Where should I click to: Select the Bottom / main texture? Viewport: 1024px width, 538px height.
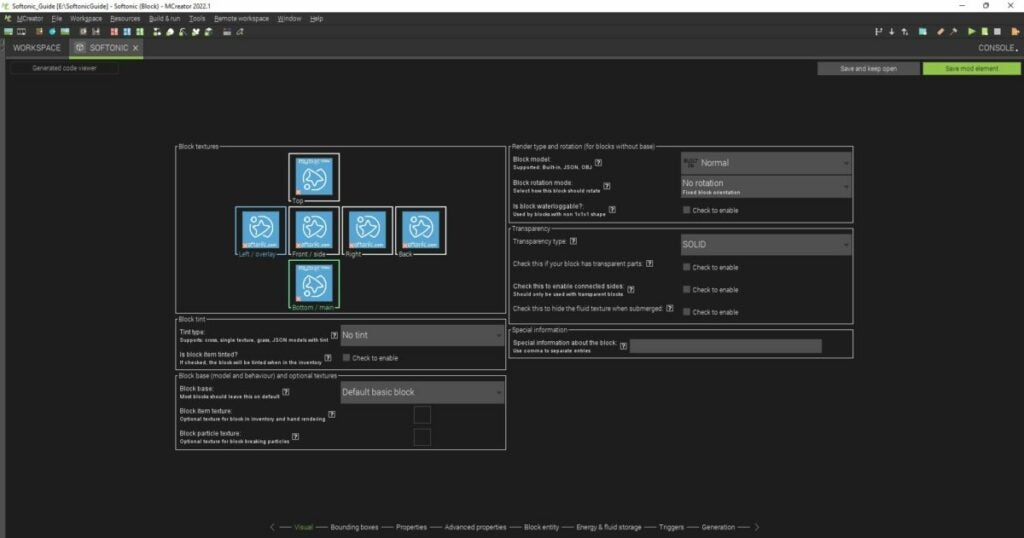[x=314, y=284]
